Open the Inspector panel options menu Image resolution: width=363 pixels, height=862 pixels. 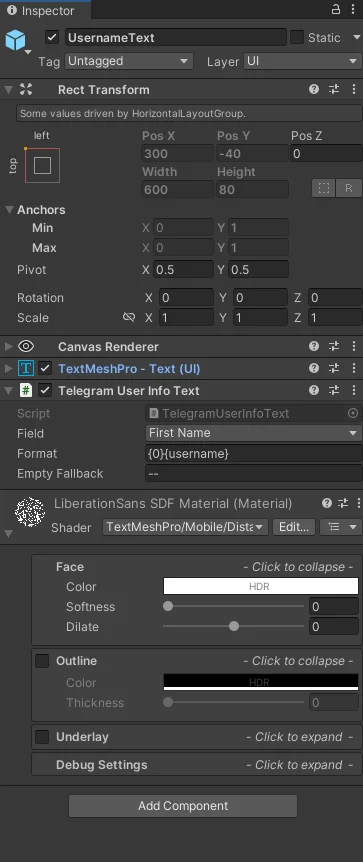pyautogui.click(x=354, y=9)
